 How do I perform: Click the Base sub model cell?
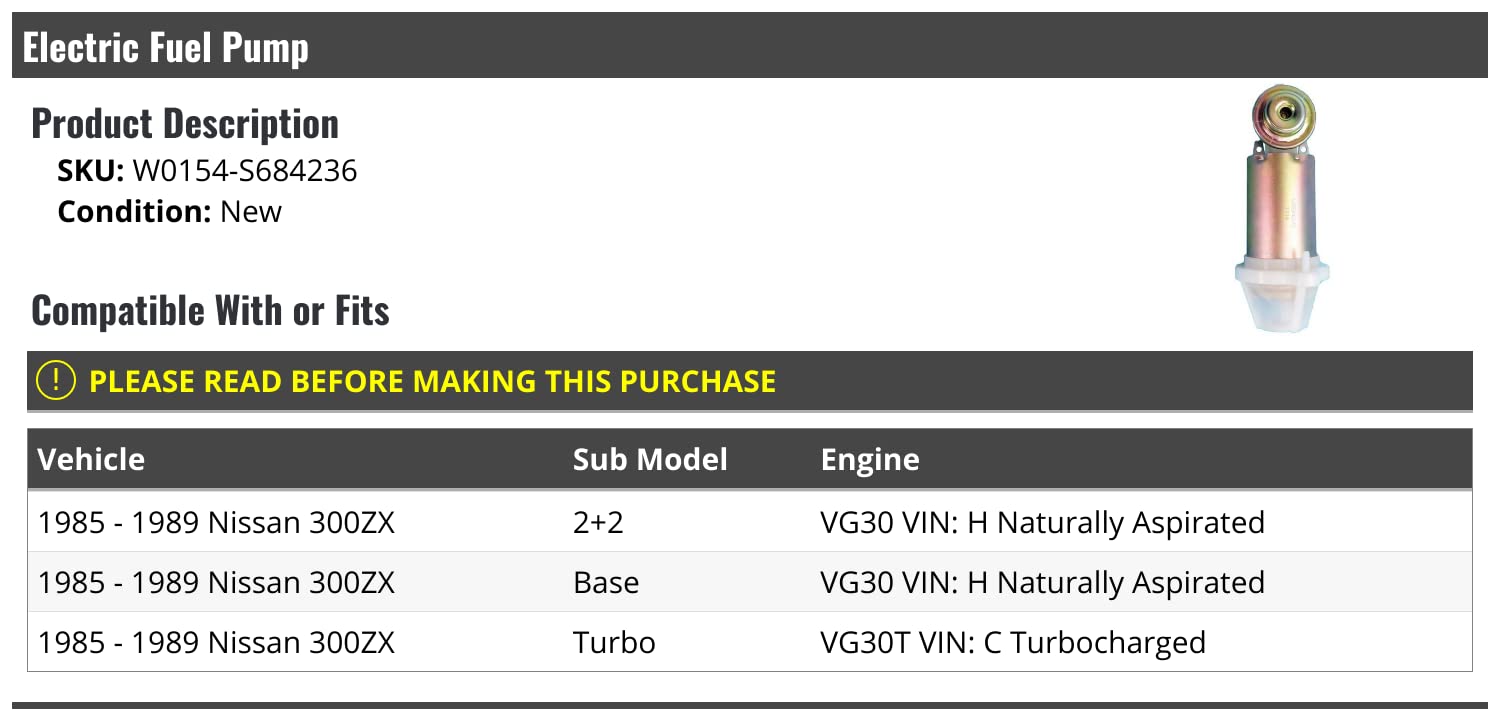606,582
